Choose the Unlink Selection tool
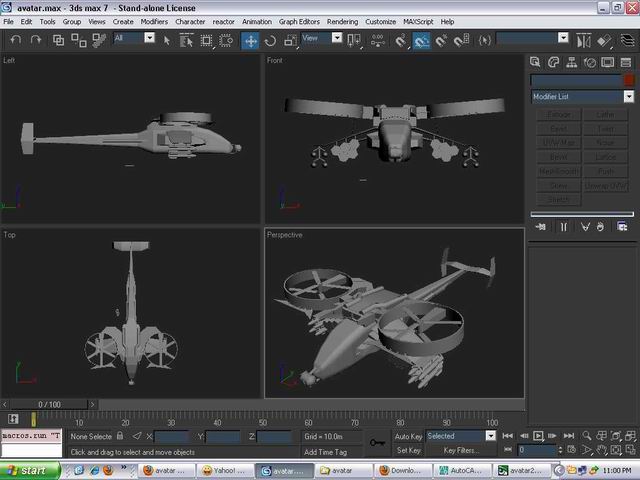The height and width of the screenshot is (480, 640). [78, 40]
